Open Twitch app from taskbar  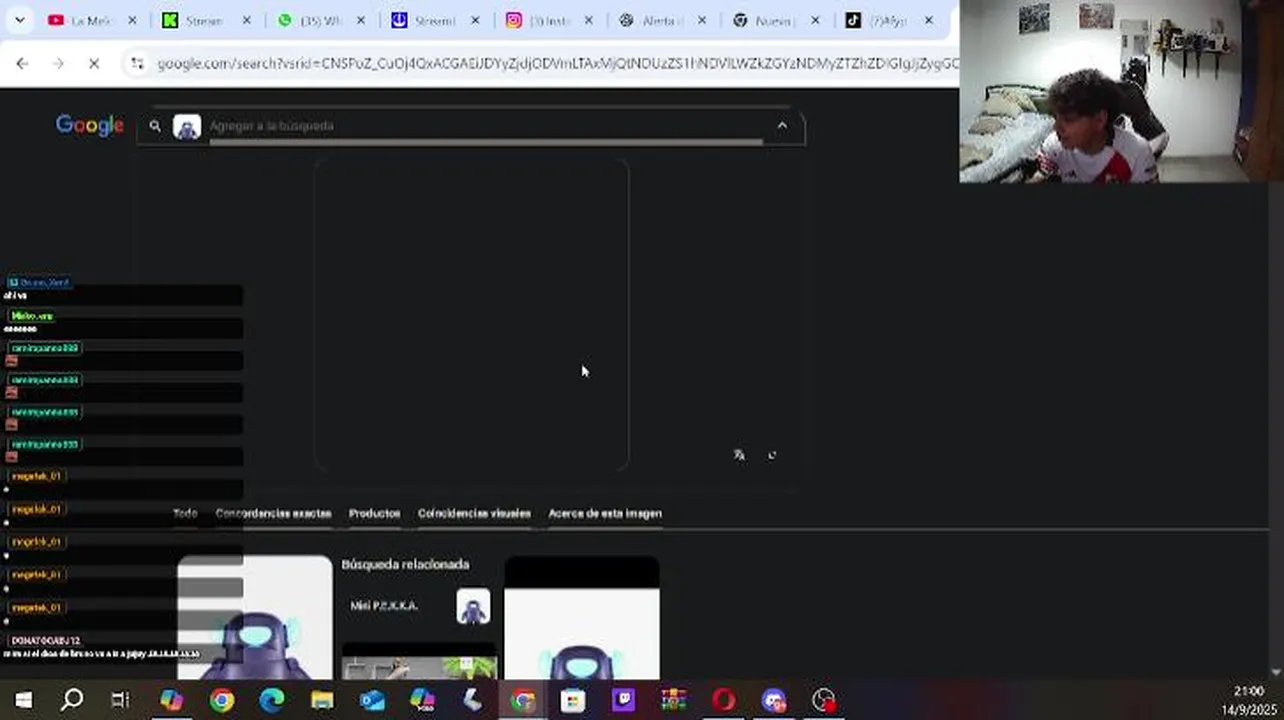[x=623, y=700]
